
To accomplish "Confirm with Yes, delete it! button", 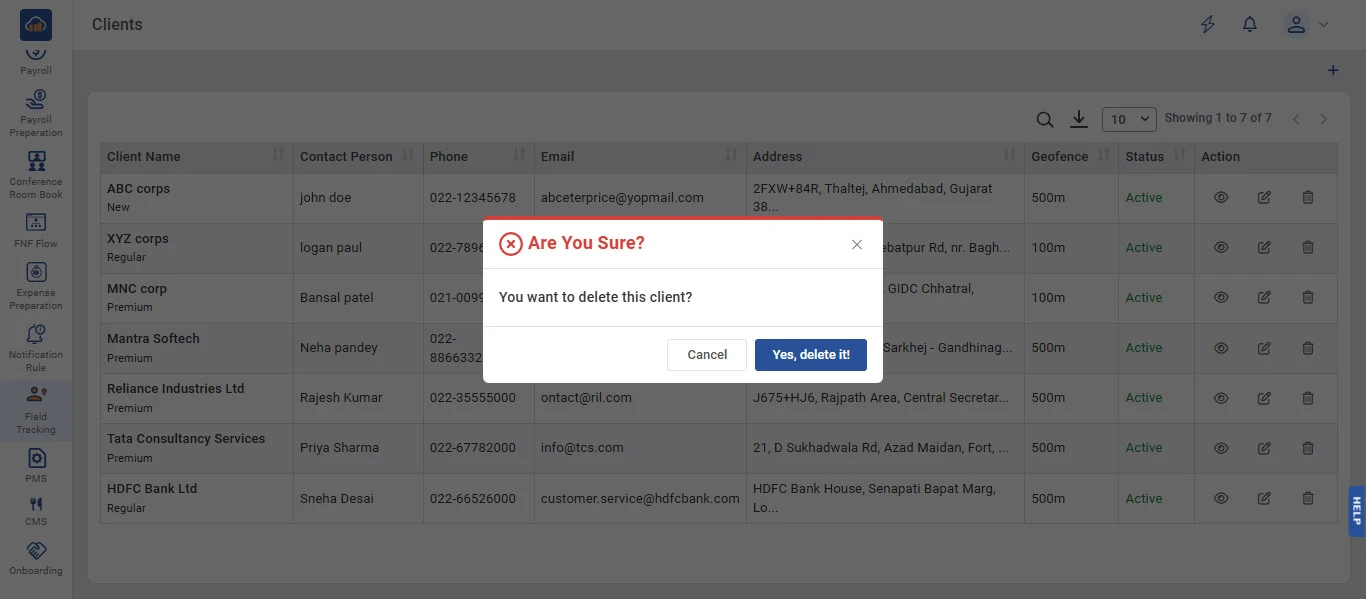I will pos(810,355).
